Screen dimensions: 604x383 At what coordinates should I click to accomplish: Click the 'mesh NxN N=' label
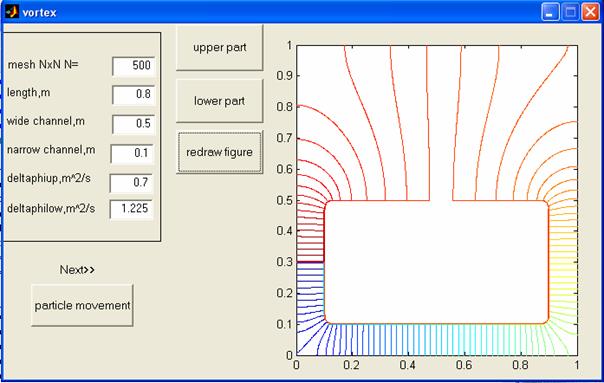(x=43, y=64)
